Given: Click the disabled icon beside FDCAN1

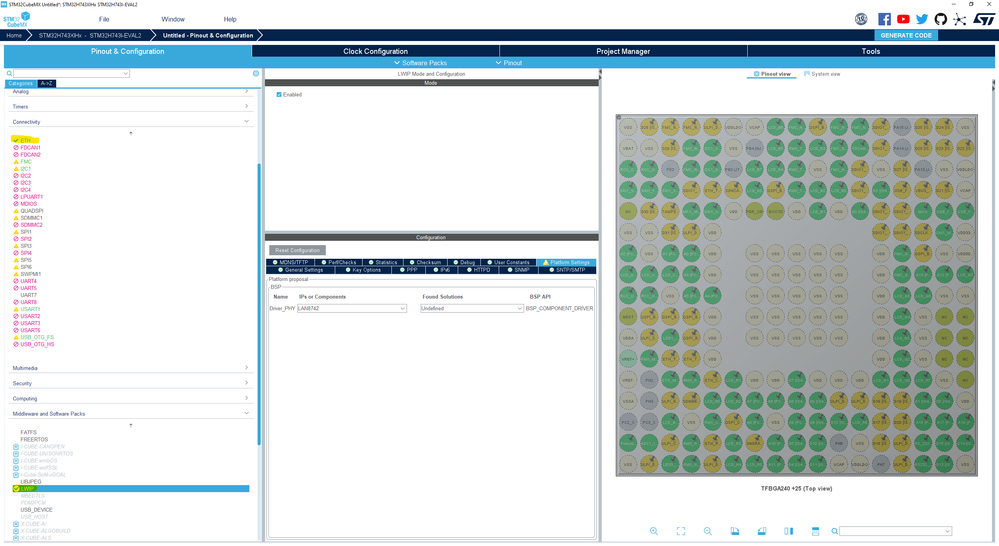Looking at the screenshot, I should click(x=16, y=147).
